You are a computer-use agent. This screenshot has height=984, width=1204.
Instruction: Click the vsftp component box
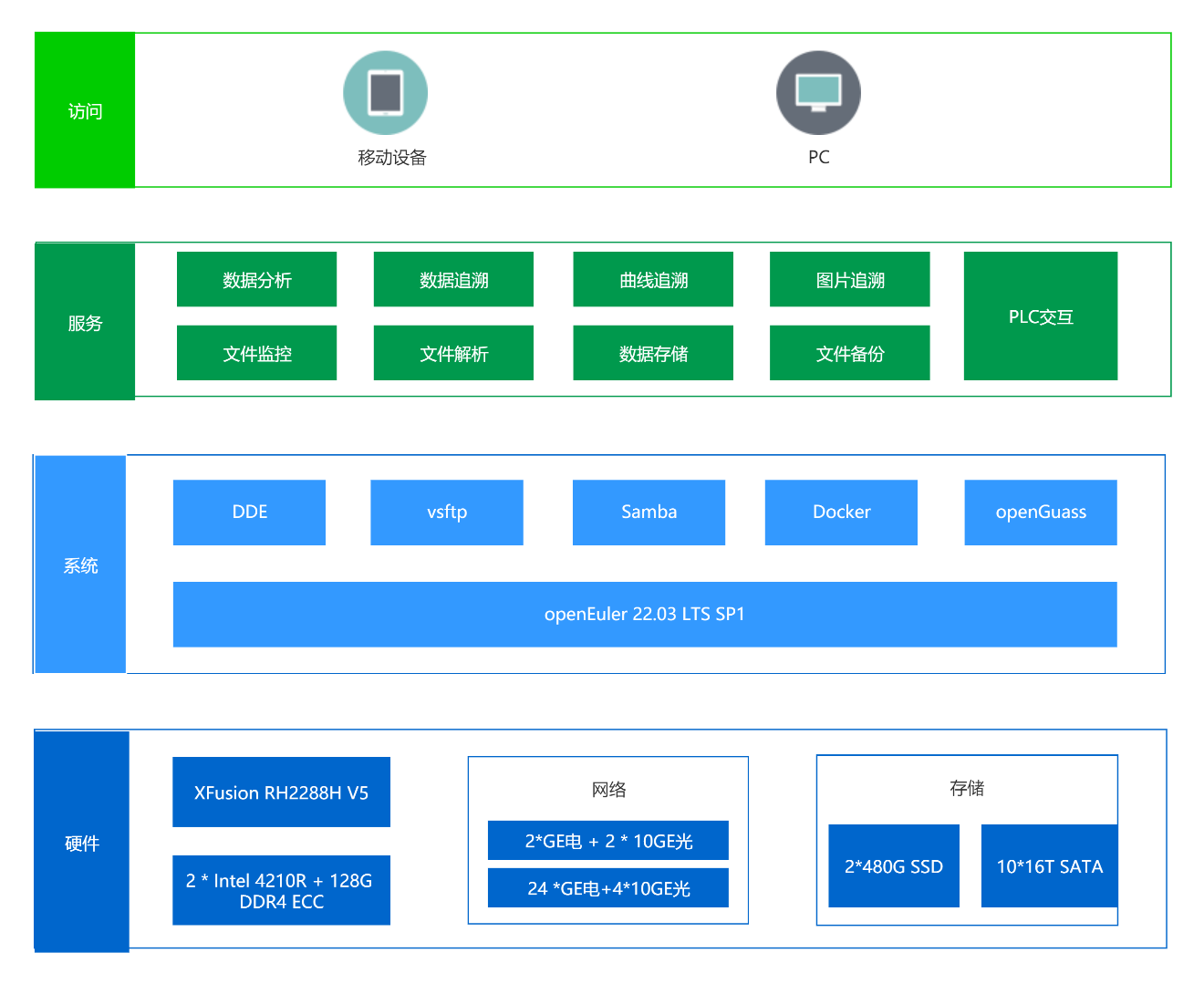pos(446,512)
